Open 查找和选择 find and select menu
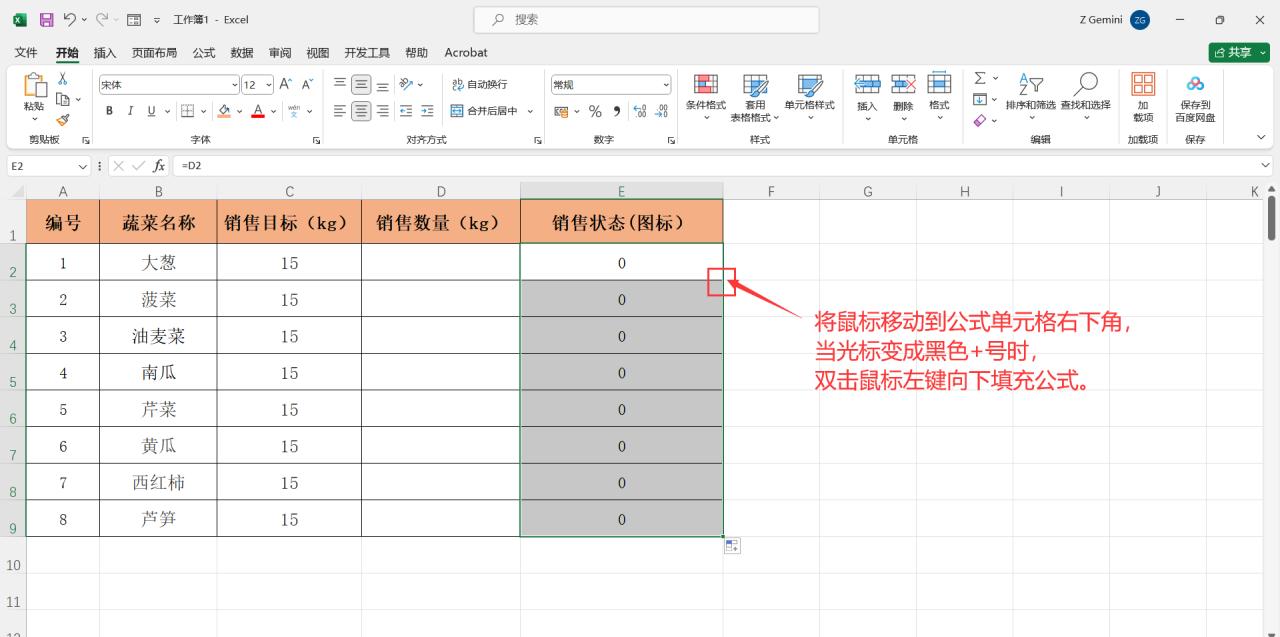The image size is (1280, 637). [1085, 97]
